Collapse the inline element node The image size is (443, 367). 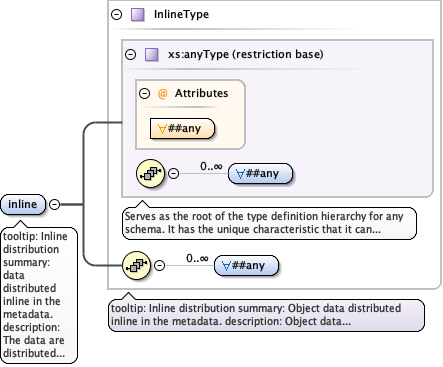(55, 204)
